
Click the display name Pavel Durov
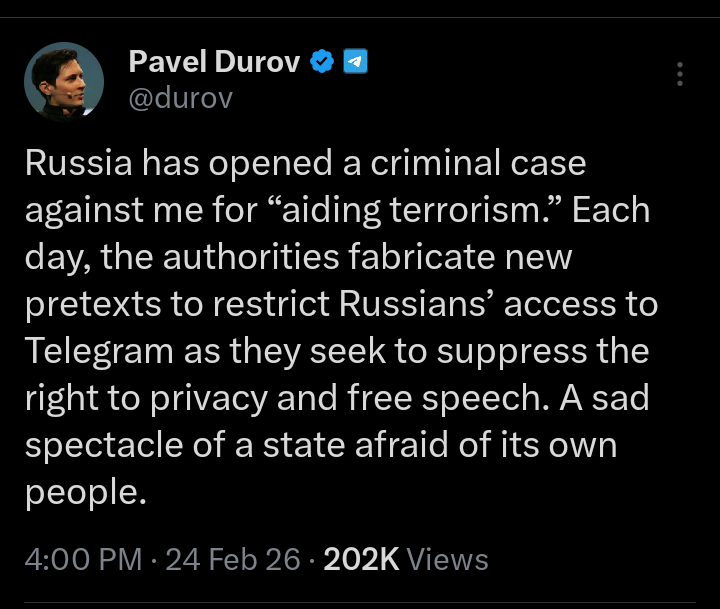[x=214, y=63]
